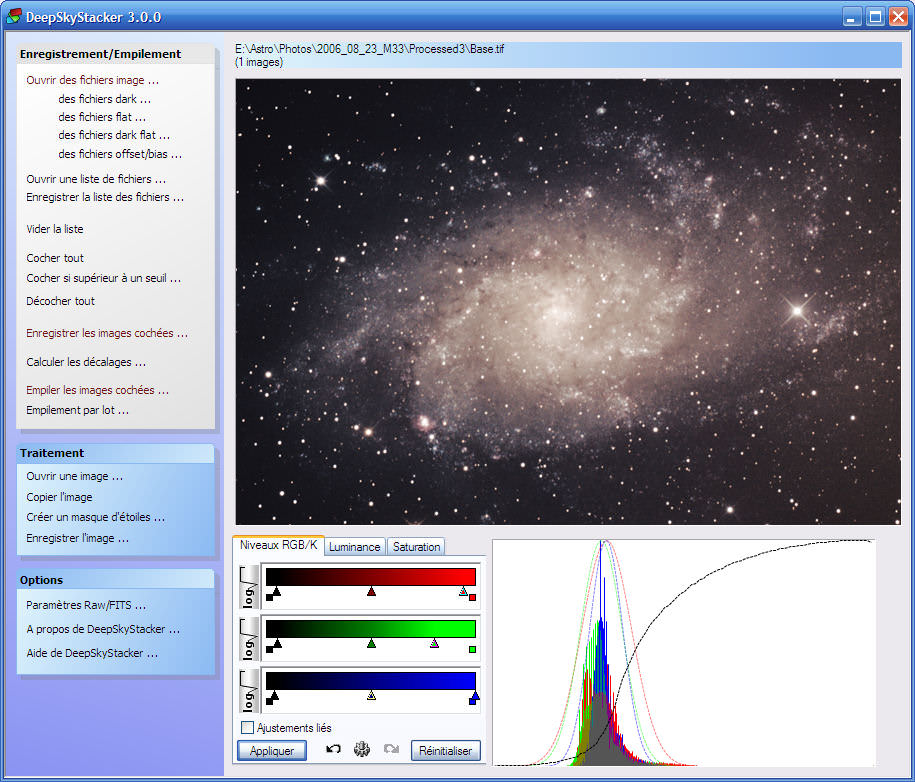The image size is (915, 782).
Task: Collapse the Traitement panel header
Action: (x=116, y=453)
